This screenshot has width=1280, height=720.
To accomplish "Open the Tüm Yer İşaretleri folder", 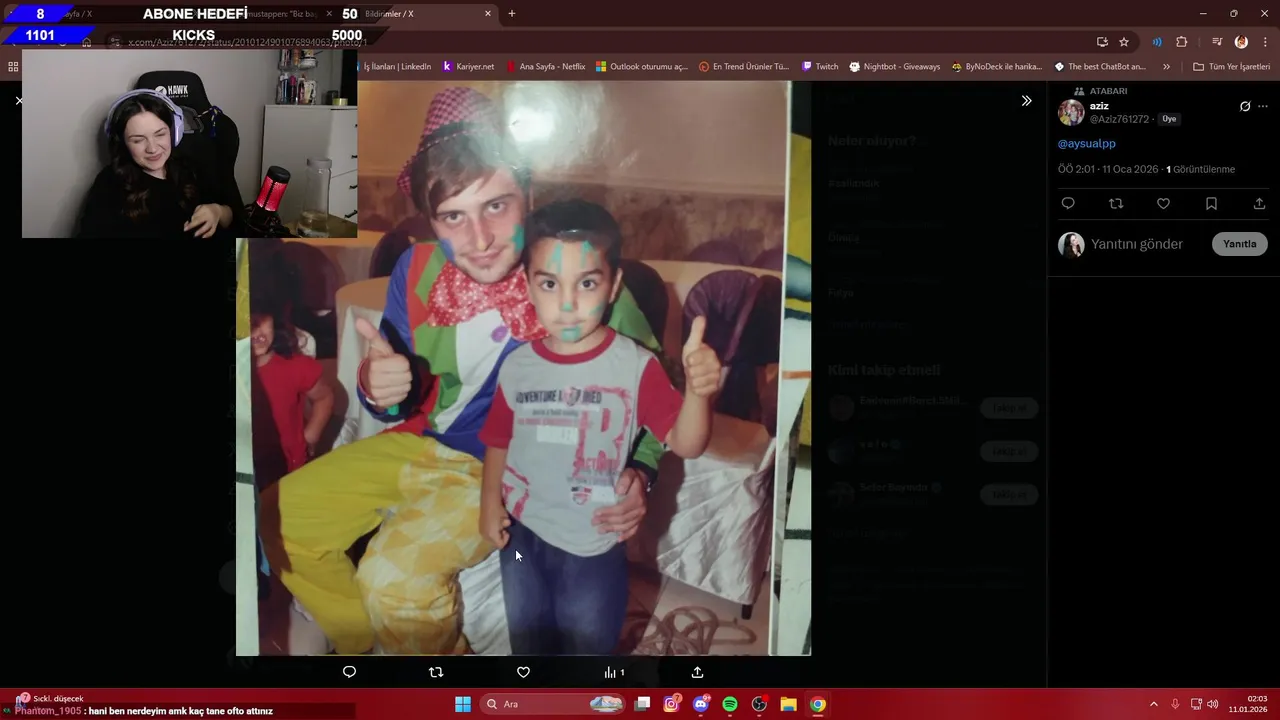I will coord(1231,67).
